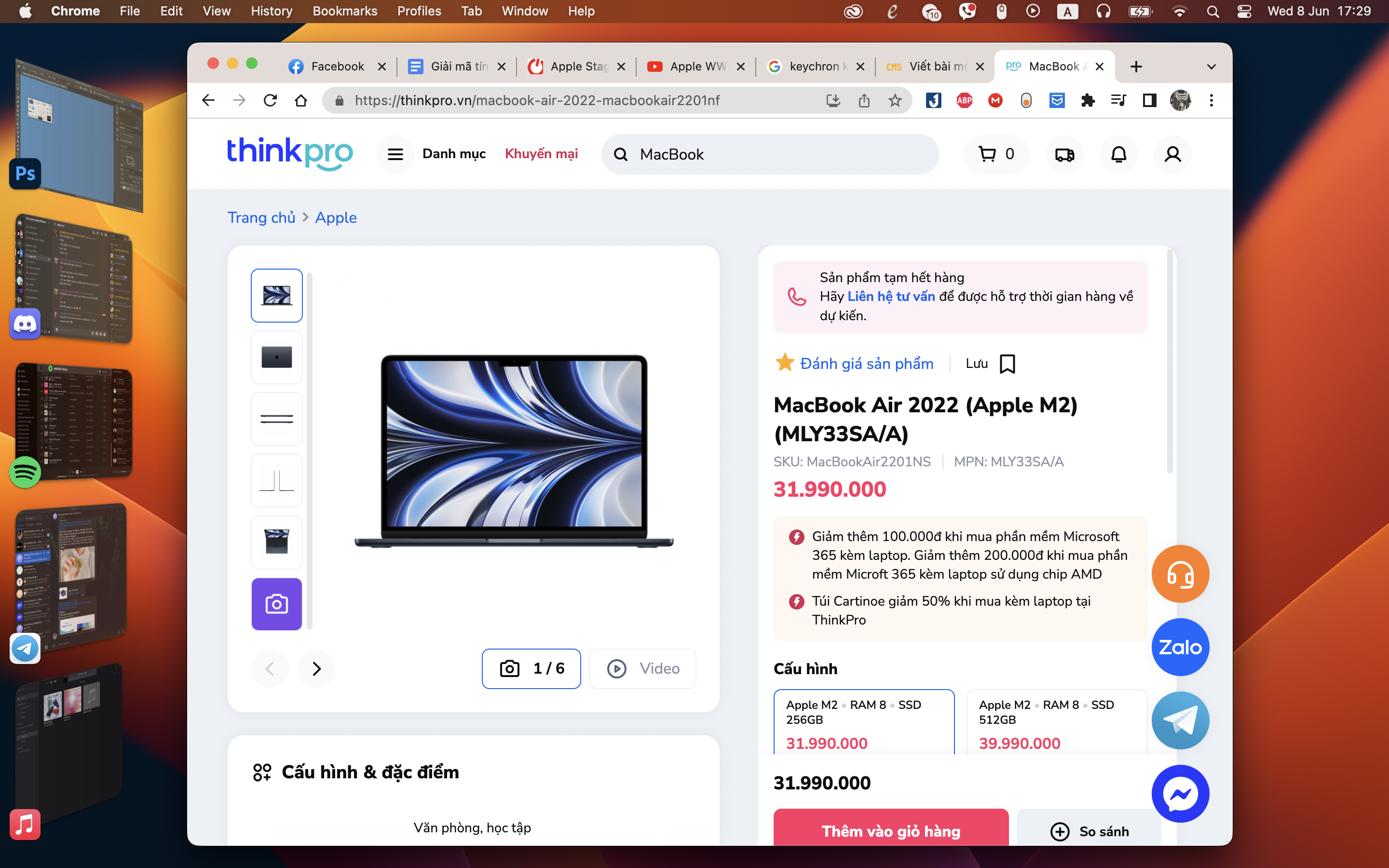Click the Chrome home icon

[x=301, y=100]
